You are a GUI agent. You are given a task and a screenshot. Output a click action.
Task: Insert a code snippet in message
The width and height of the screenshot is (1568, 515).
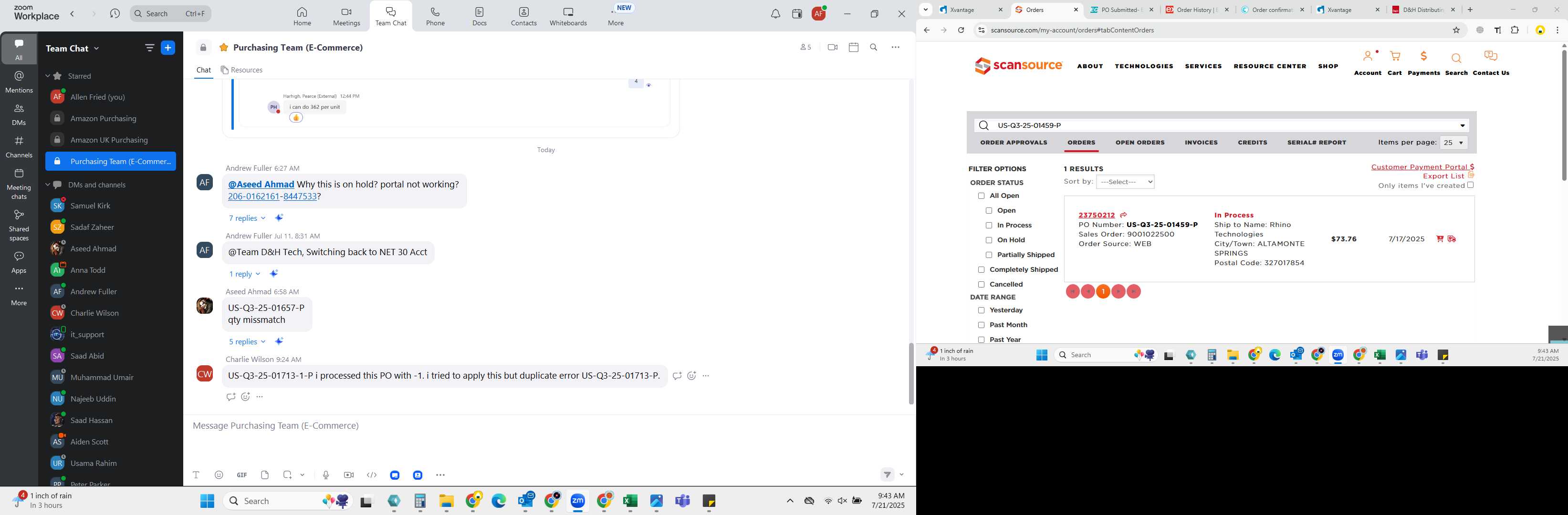(372, 475)
